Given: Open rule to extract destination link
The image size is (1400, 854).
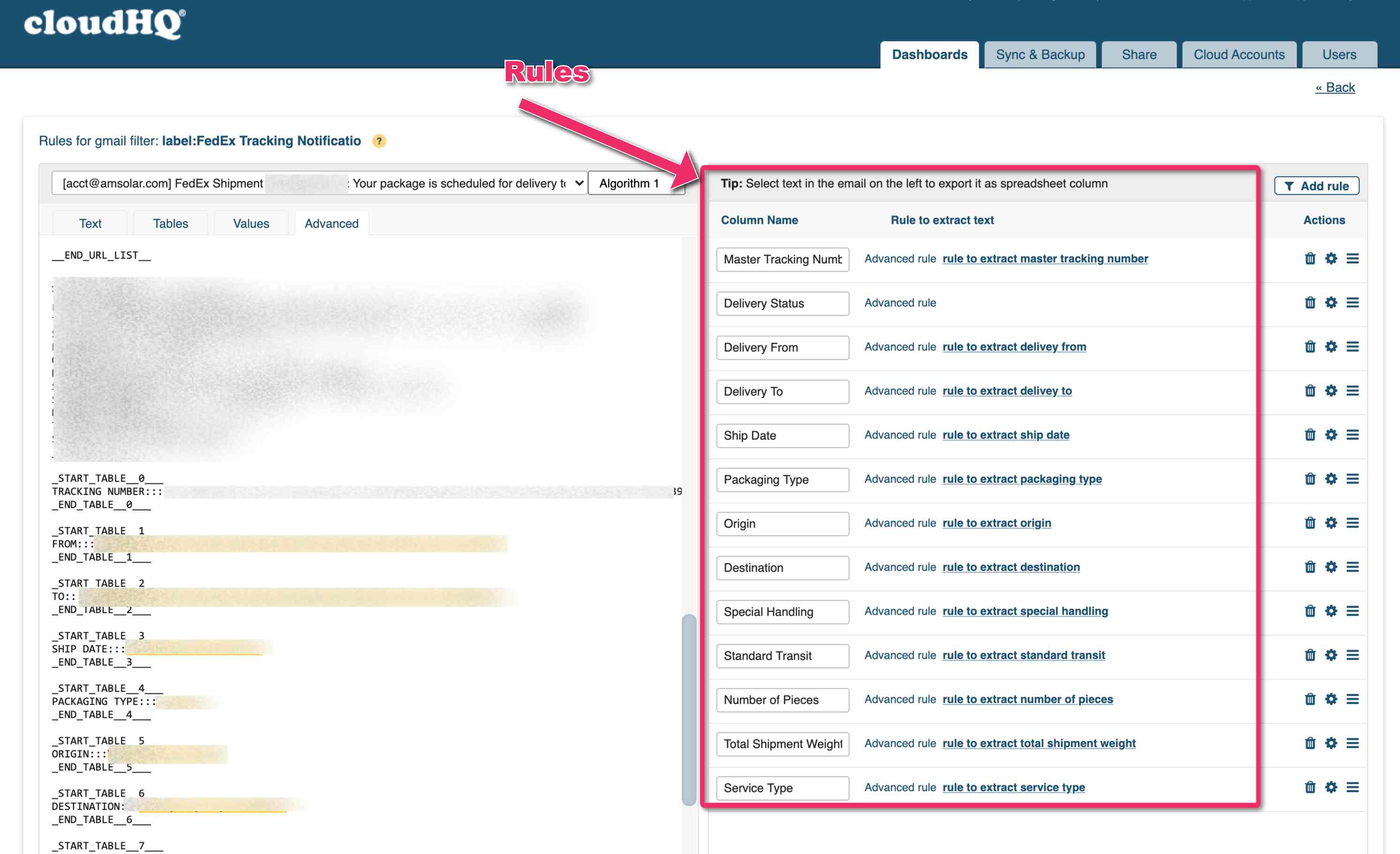Looking at the screenshot, I should pos(1010,567).
